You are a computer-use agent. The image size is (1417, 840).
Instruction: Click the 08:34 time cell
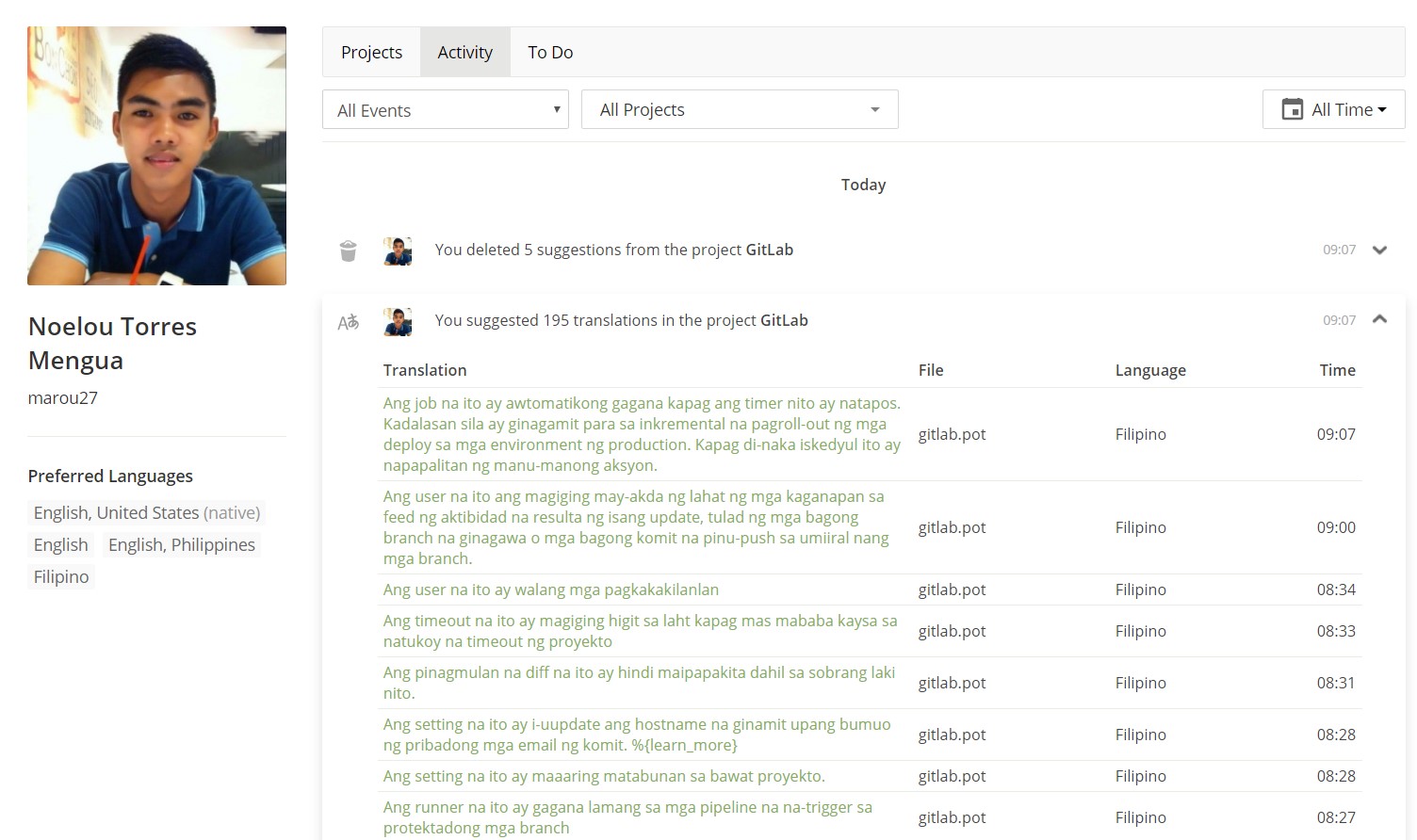1336,590
